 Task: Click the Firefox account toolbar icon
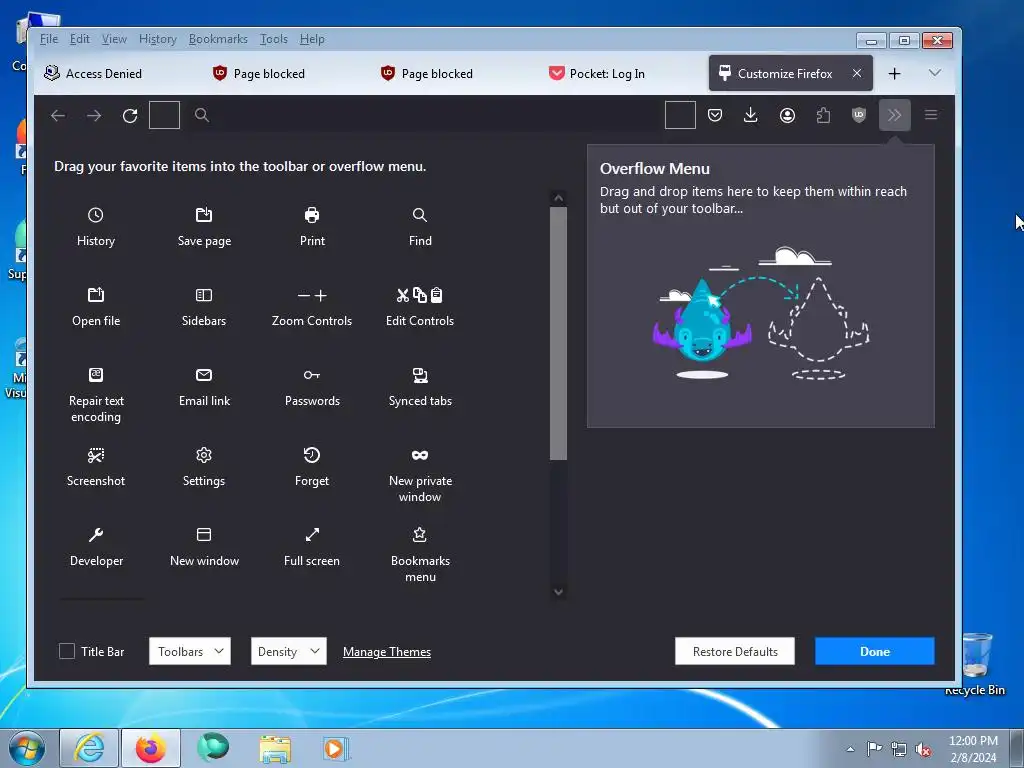(788, 116)
